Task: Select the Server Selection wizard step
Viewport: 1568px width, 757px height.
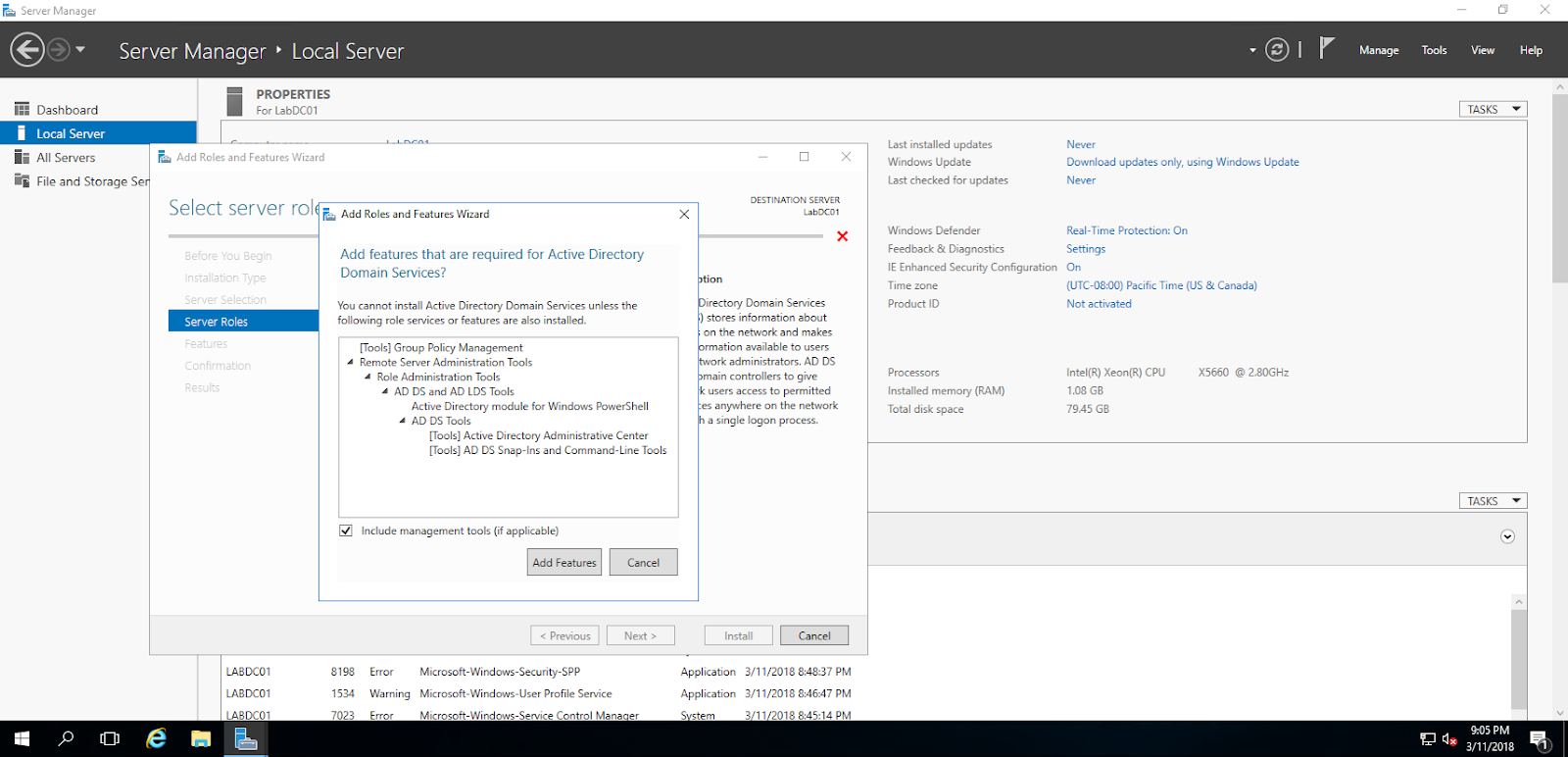Action: click(x=225, y=300)
